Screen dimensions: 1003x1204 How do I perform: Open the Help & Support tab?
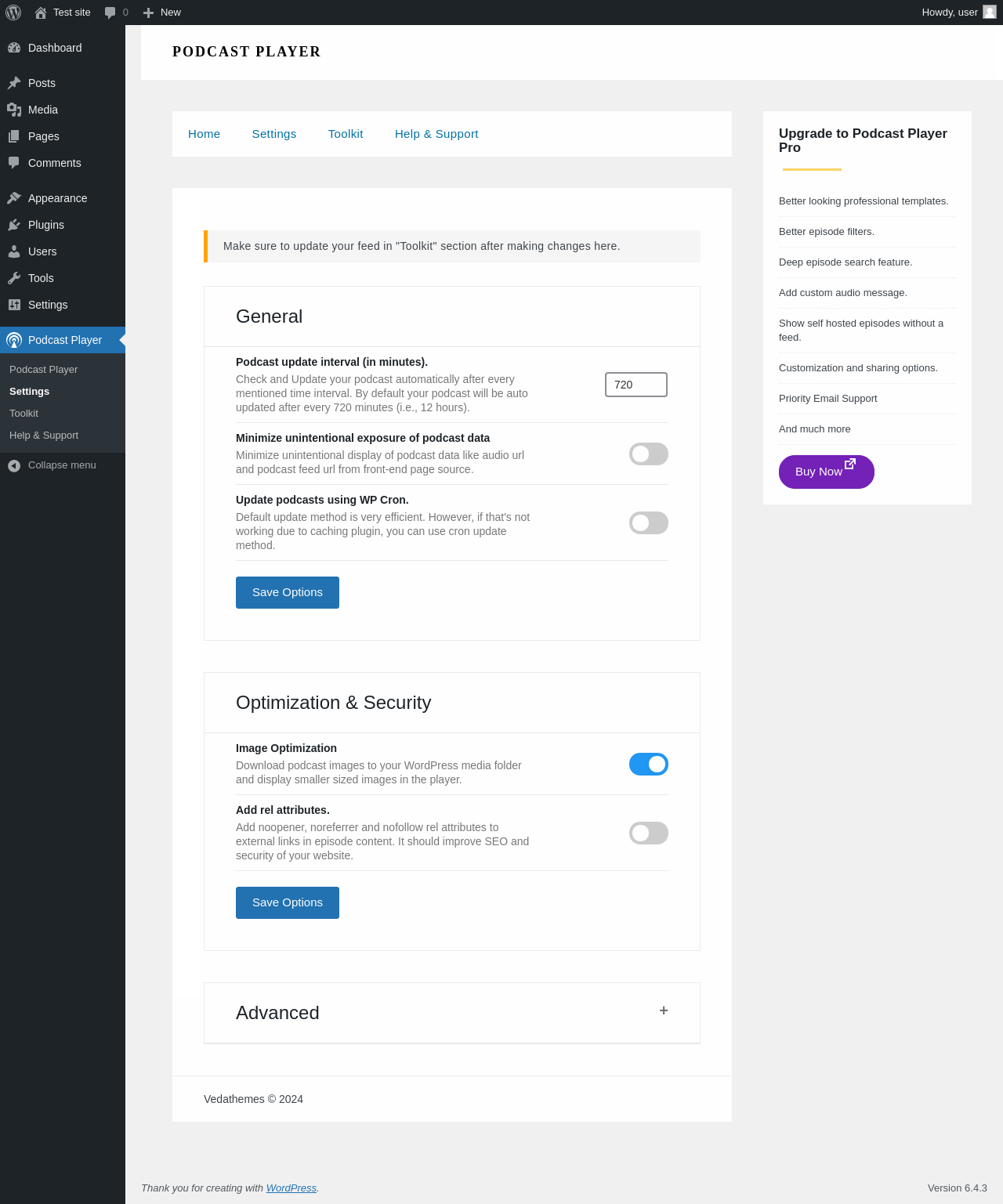[436, 134]
